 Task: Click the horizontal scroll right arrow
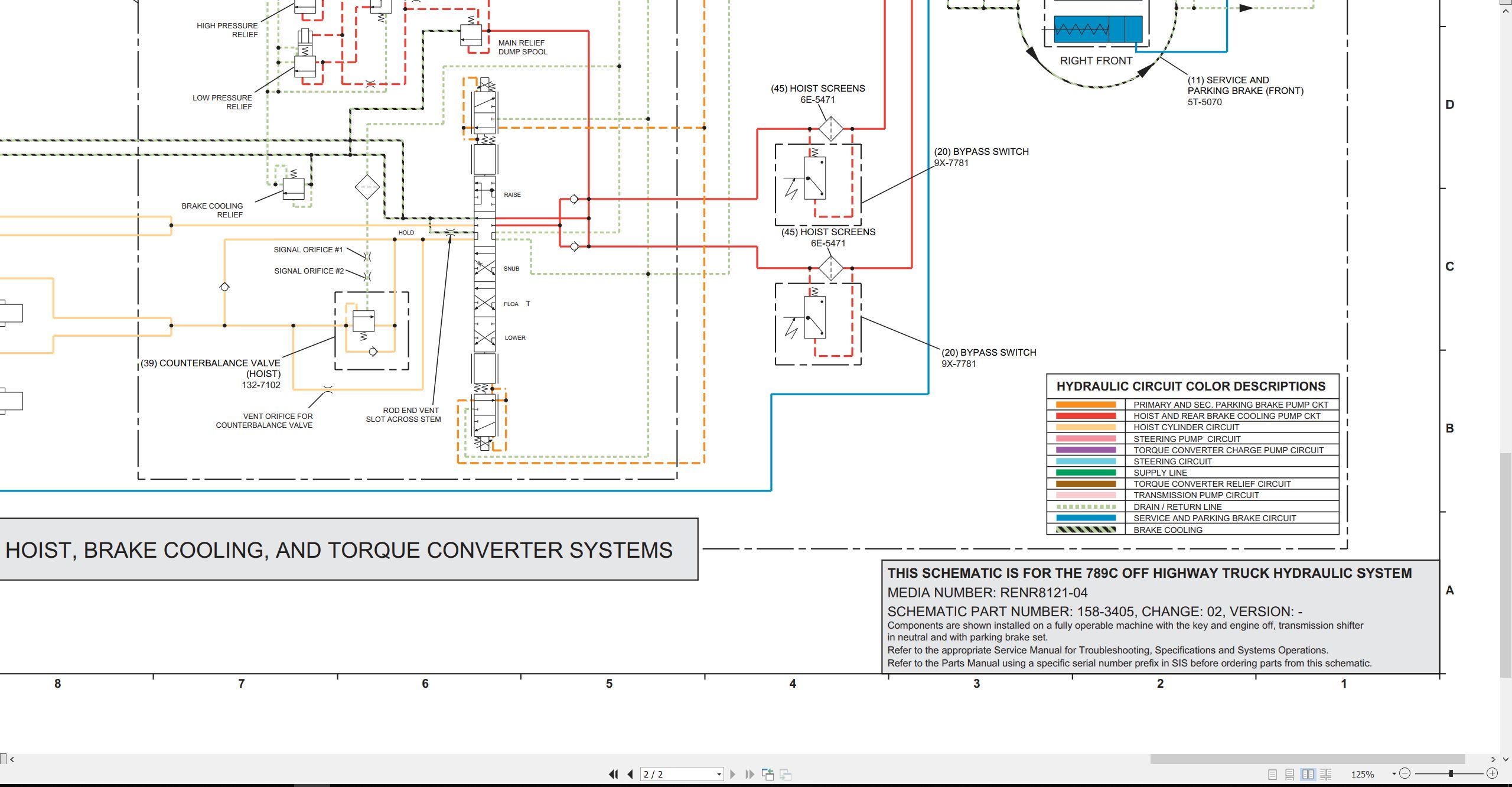tap(1494, 759)
